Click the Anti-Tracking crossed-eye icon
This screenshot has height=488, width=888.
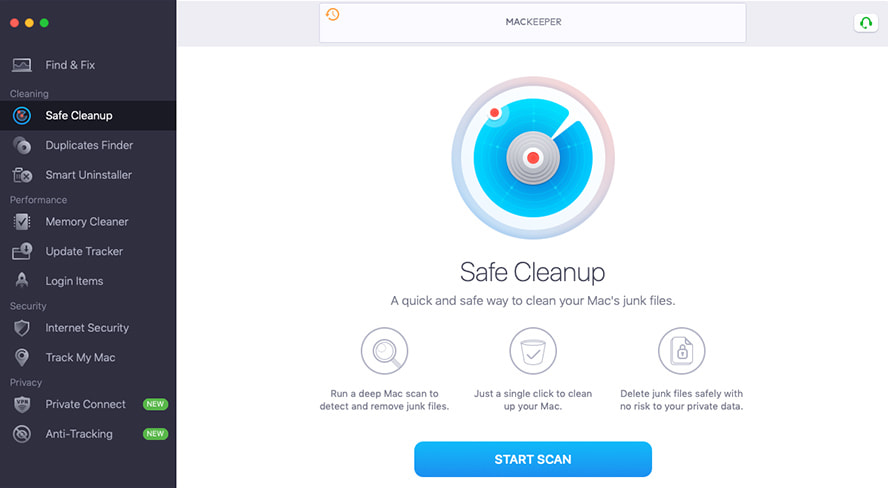[x=22, y=434]
